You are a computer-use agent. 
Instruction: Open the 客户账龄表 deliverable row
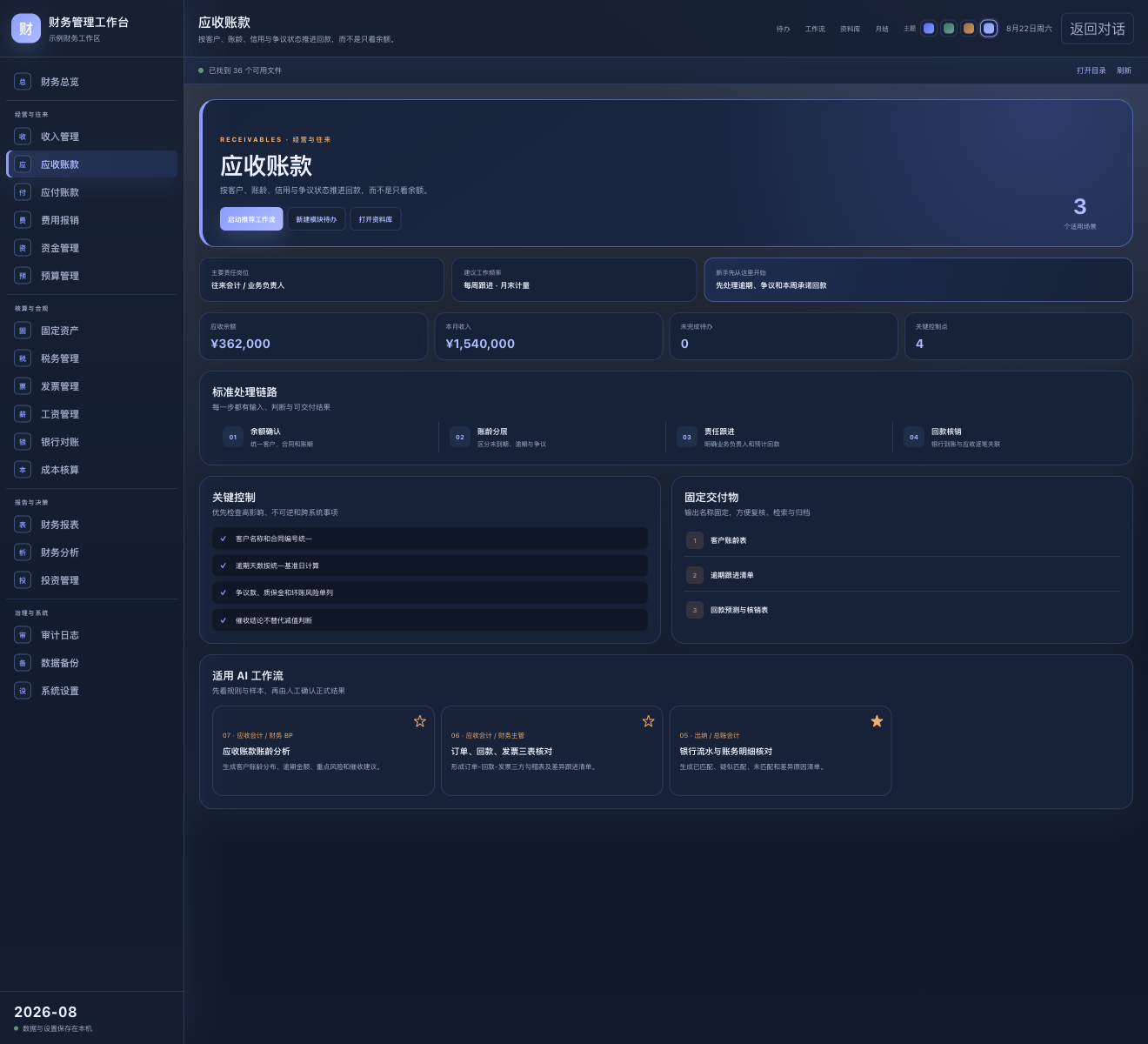click(902, 540)
